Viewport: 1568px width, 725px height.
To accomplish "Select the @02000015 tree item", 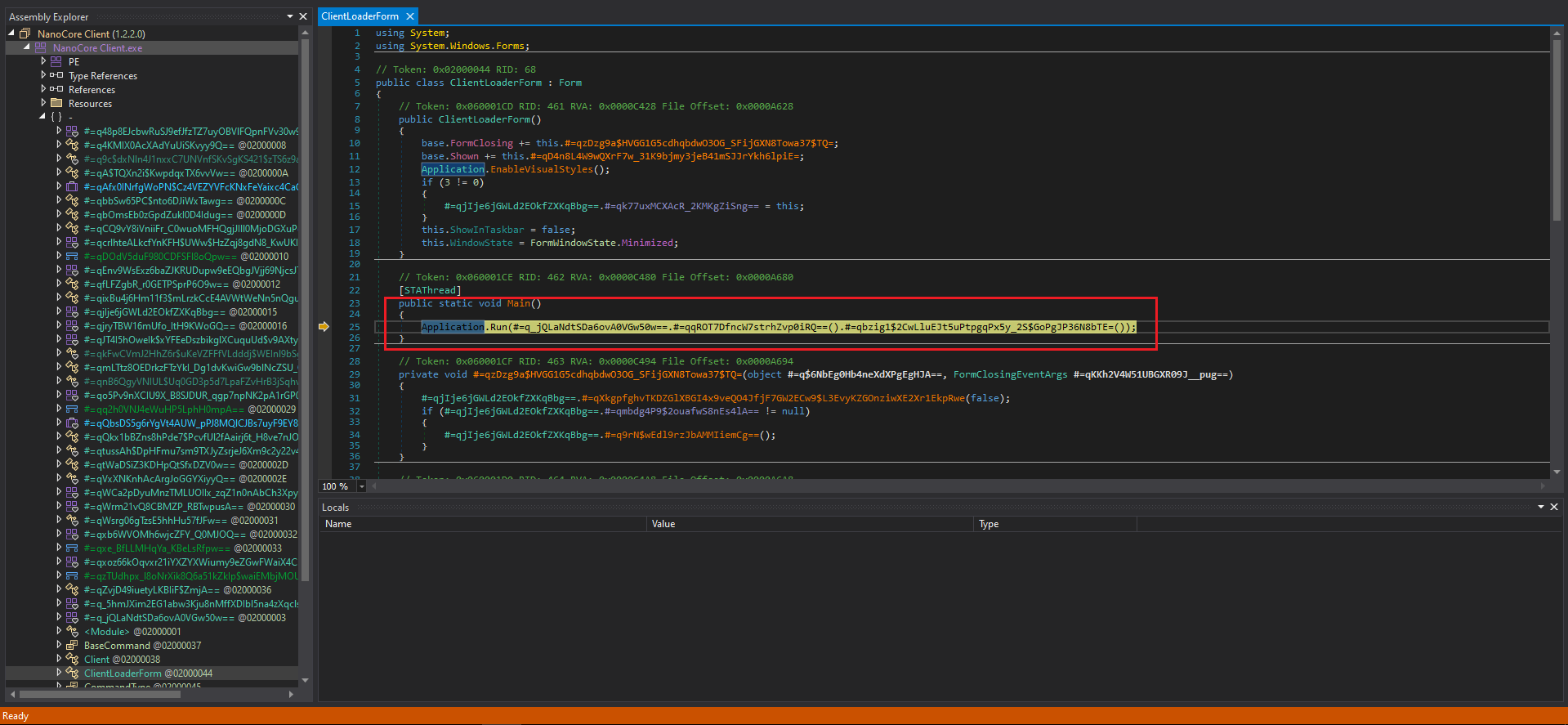I will [x=181, y=312].
